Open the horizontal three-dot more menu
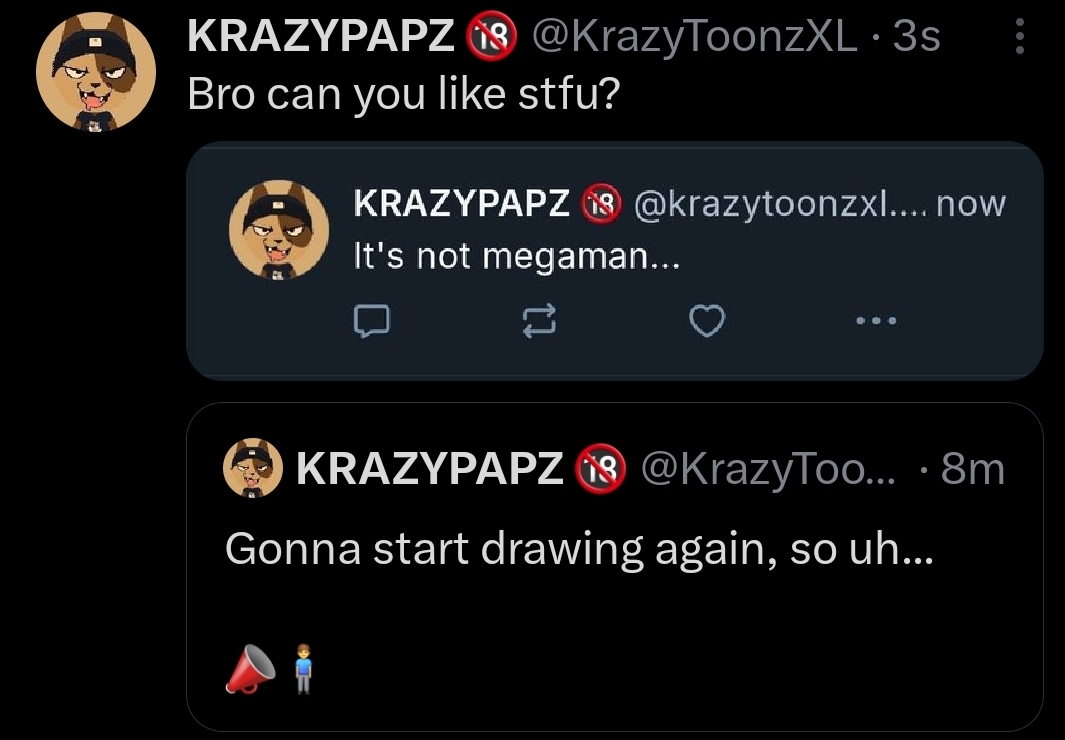This screenshot has width=1065, height=740. coord(877,321)
